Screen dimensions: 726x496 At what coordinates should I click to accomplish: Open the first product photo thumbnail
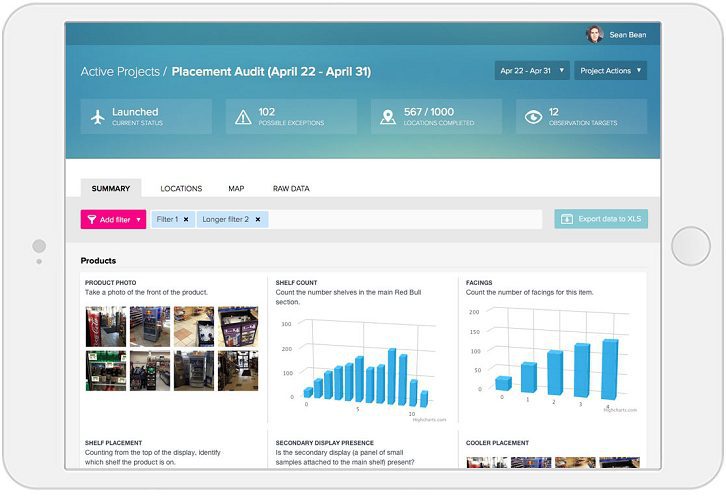(x=106, y=326)
